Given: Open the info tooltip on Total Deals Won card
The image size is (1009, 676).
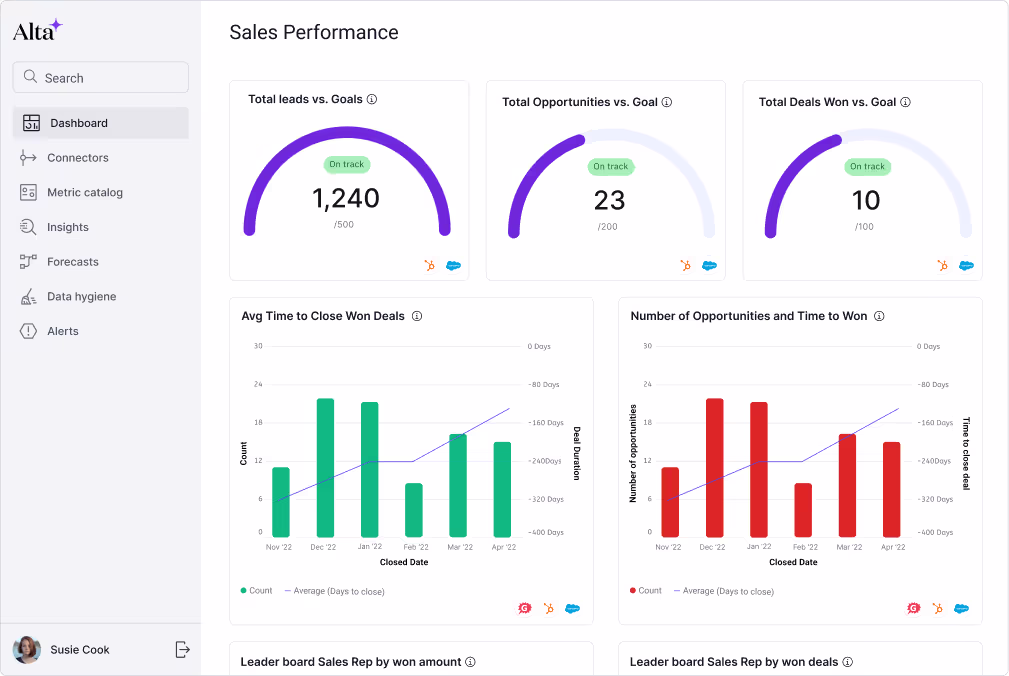Looking at the screenshot, I should [905, 101].
